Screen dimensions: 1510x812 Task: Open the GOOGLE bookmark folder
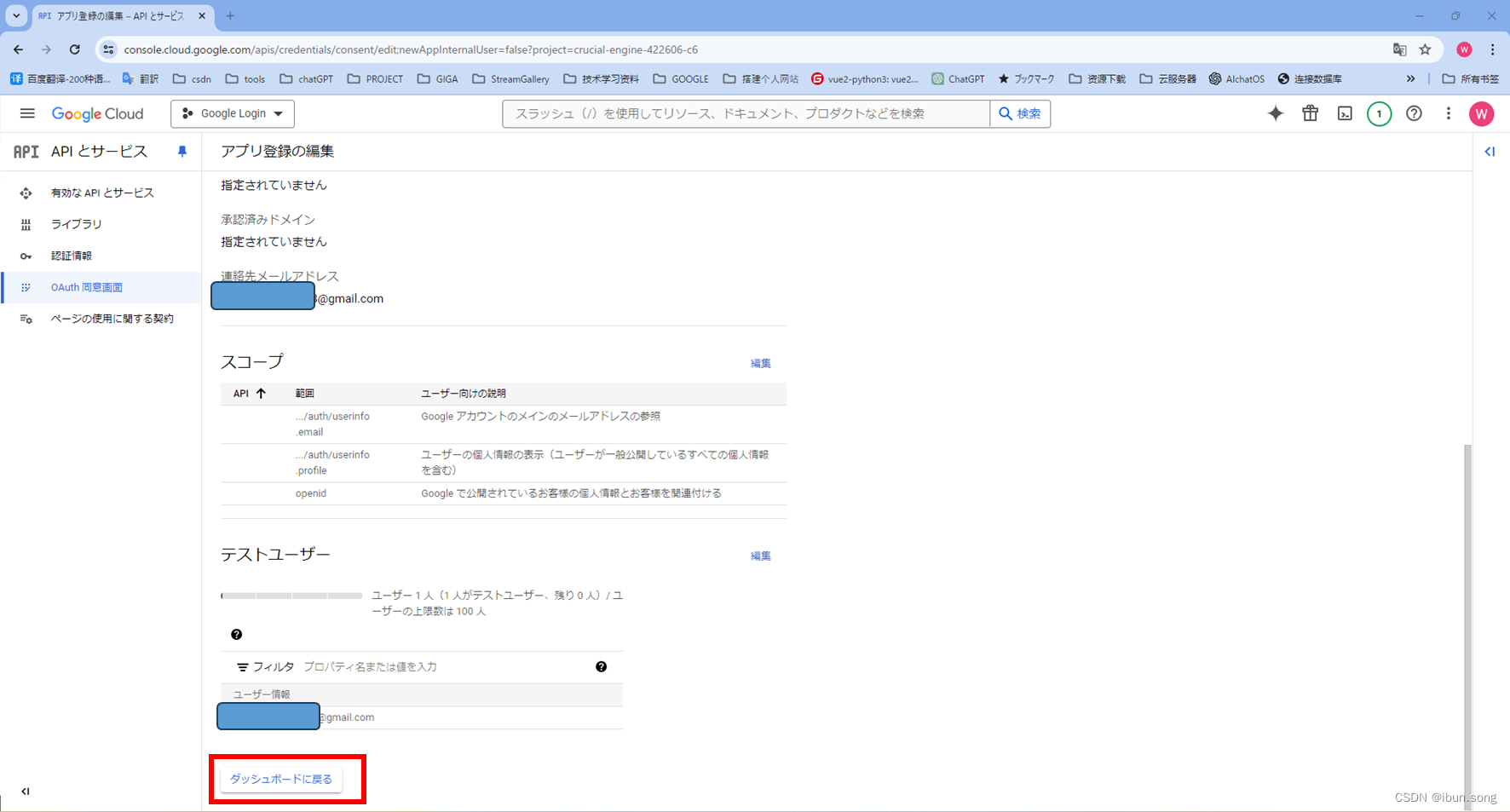coord(681,79)
